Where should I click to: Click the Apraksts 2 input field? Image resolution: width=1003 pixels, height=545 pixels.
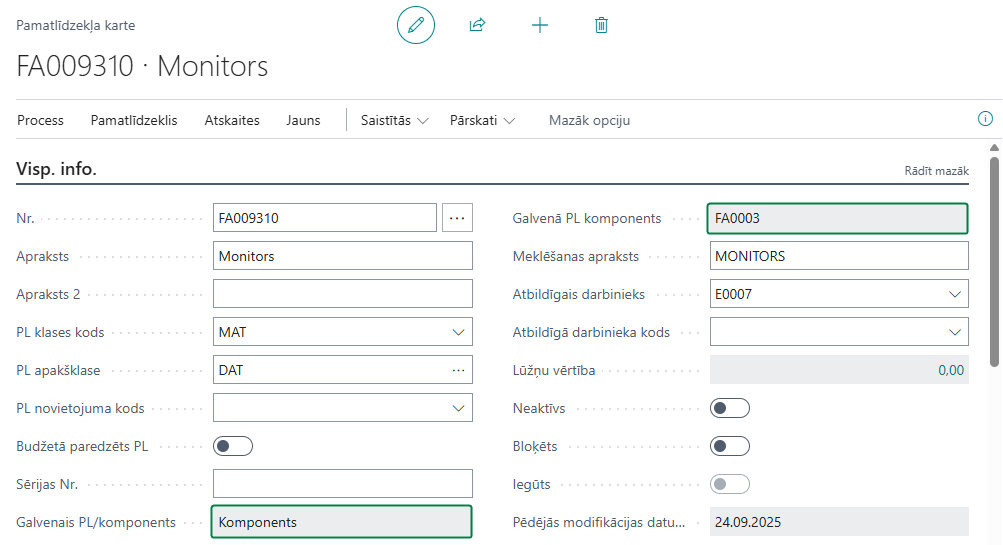pyautogui.click(x=342, y=294)
